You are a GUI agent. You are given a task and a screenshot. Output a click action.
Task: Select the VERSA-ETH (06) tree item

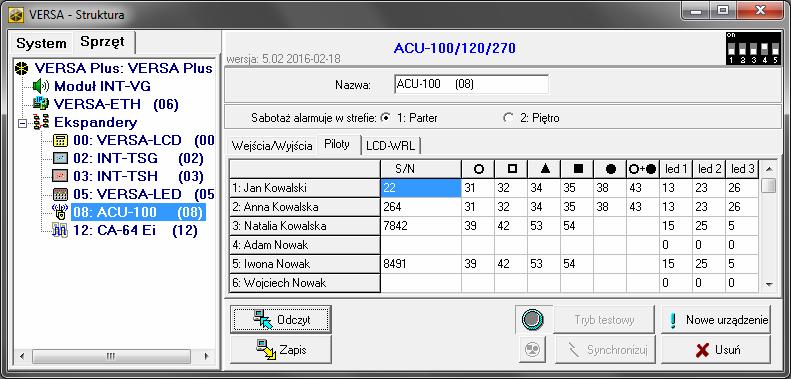pyautogui.click(x=116, y=104)
